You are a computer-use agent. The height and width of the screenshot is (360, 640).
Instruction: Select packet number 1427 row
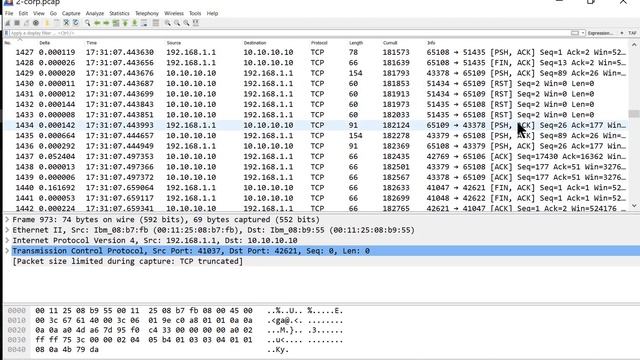316,52
